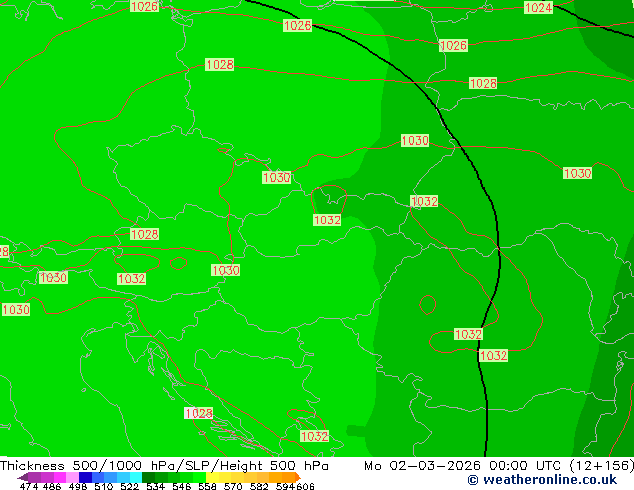Click the legend value 522
The height and width of the screenshot is (490, 634).
pos(129,487)
